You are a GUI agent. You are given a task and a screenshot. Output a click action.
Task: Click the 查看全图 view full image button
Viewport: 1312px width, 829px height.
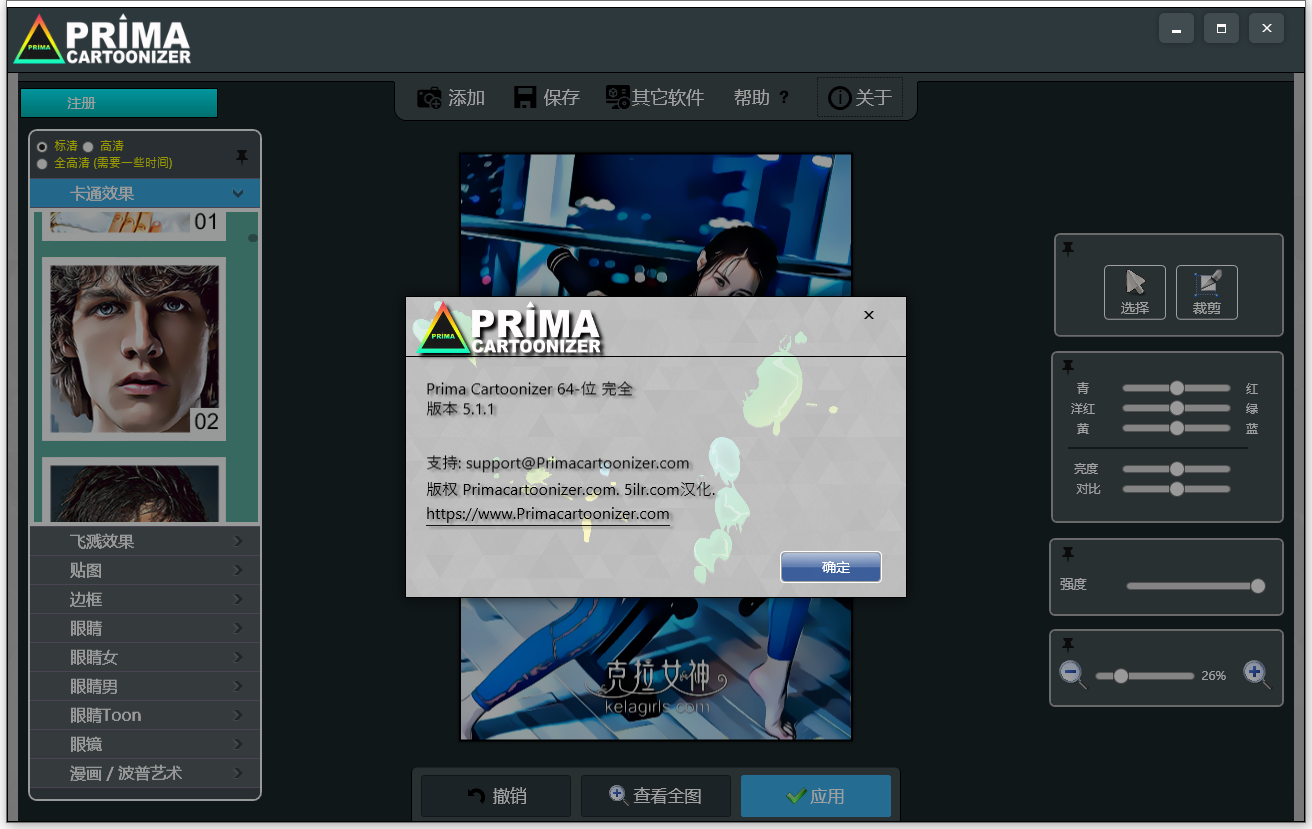pyautogui.click(x=656, y=796)
